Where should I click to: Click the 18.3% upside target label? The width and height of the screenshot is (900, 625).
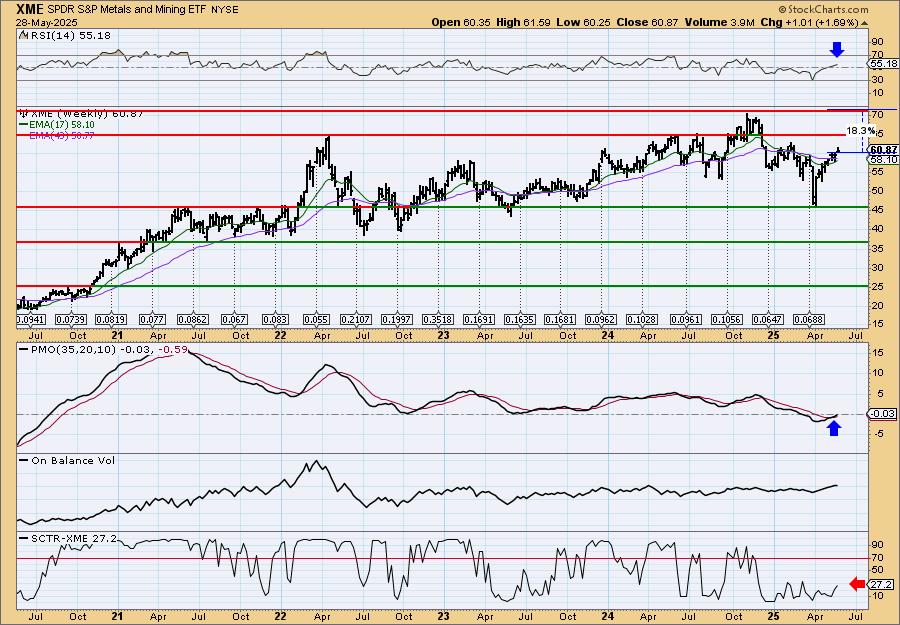pyautogui.click(x=861, y=131)
